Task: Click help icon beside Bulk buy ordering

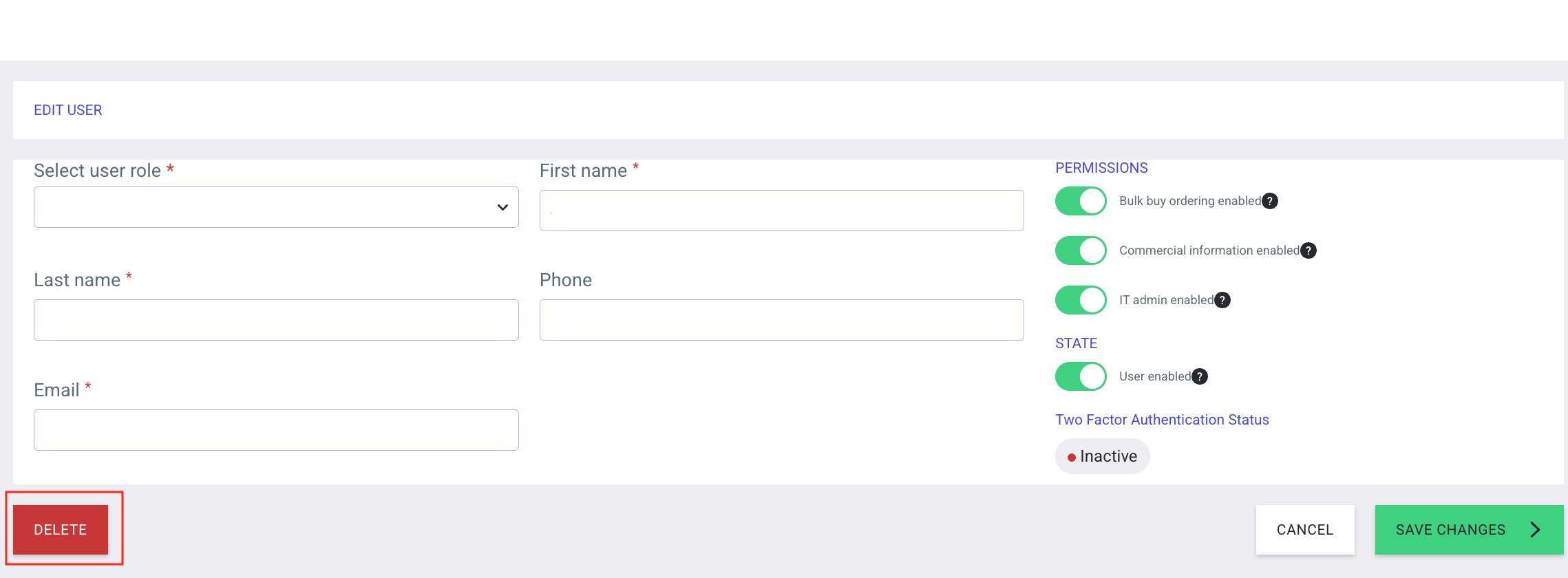Action: click(x=1270, y=201)
